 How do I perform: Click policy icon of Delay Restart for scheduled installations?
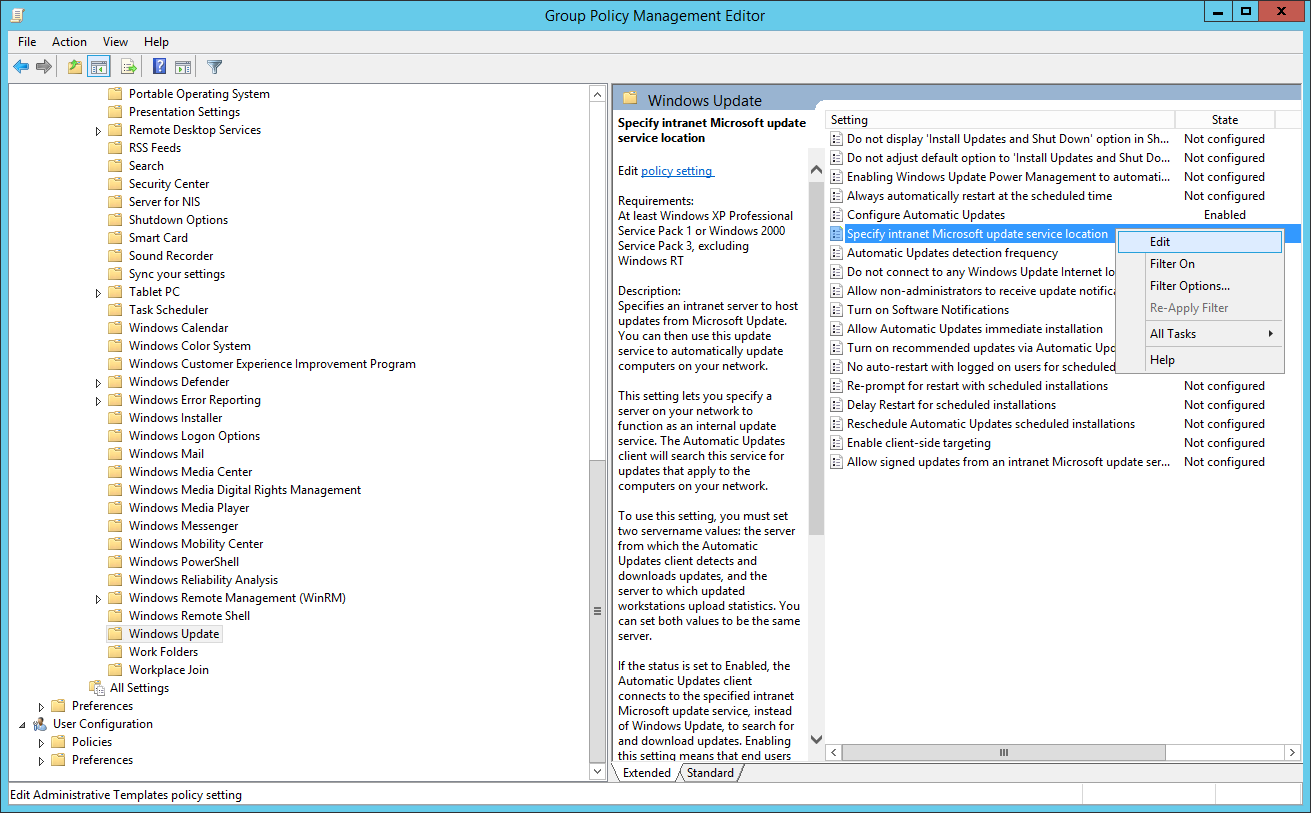[837, 405]
